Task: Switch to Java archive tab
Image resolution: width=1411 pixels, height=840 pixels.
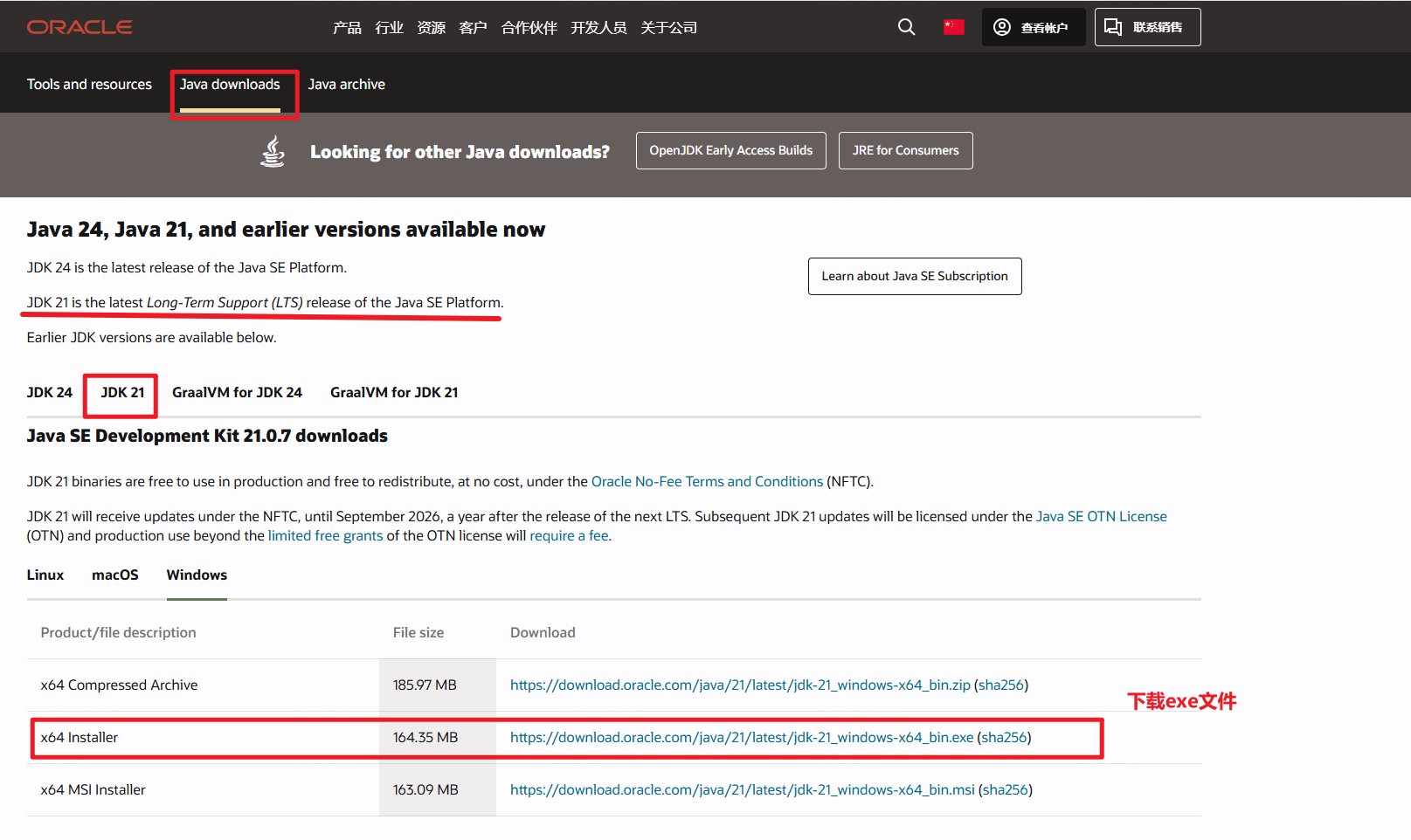Action: [346, 85]
